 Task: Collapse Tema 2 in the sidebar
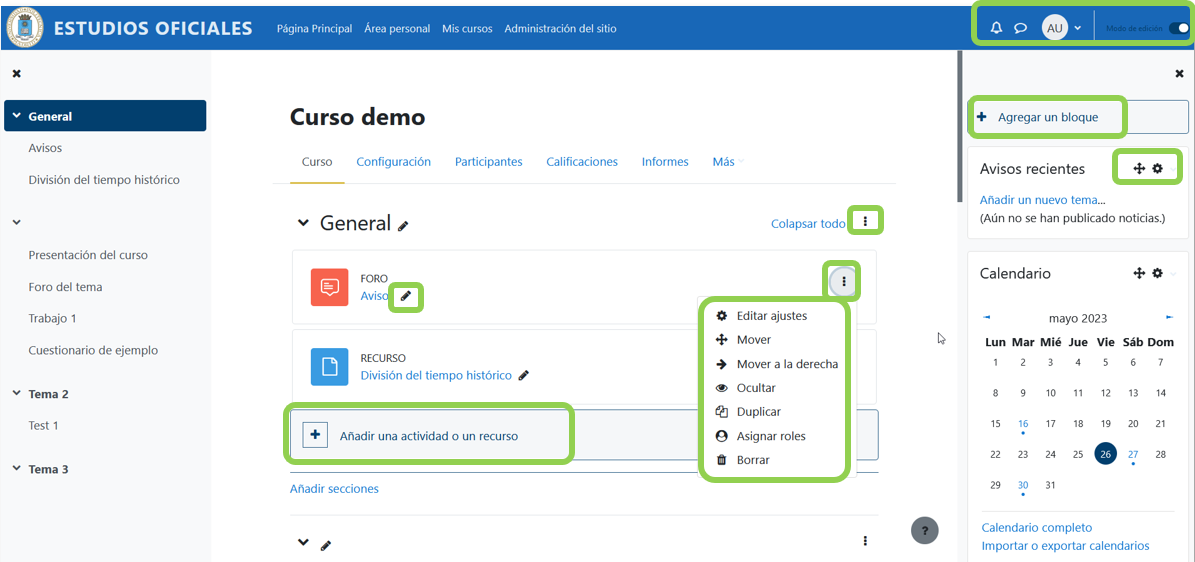(x=17, y=393)
